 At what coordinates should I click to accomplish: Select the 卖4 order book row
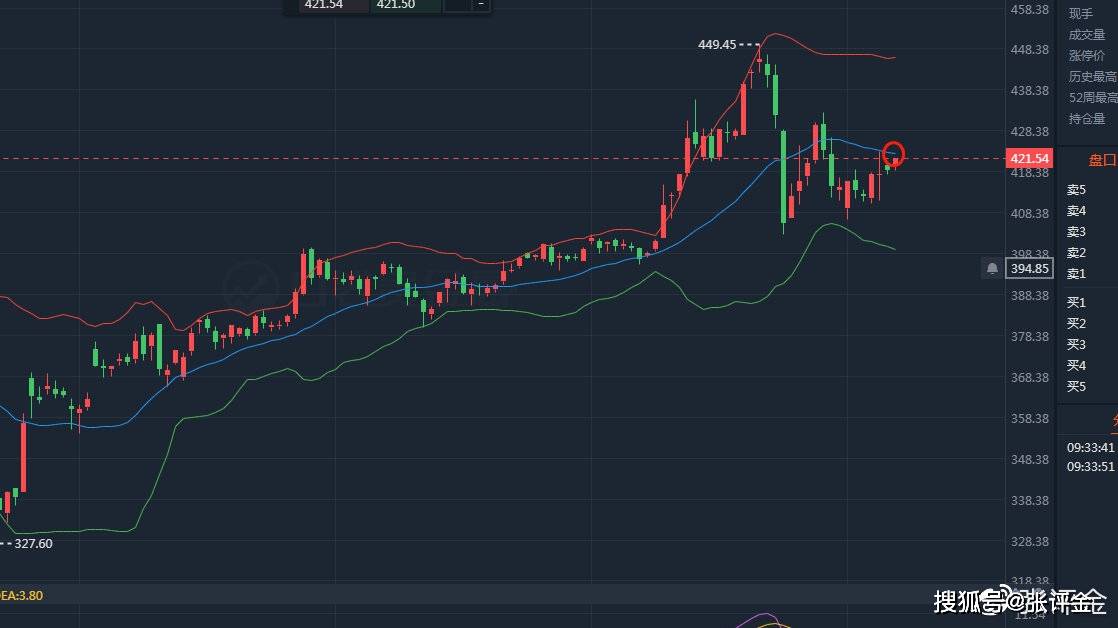coord(1077,211)
